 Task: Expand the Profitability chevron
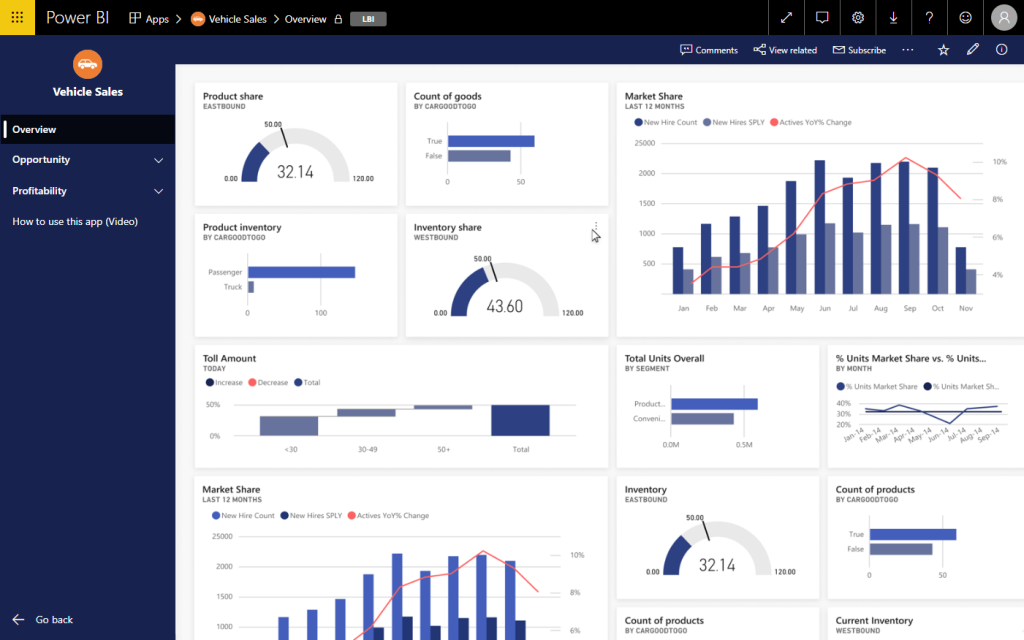click(158, 191)
